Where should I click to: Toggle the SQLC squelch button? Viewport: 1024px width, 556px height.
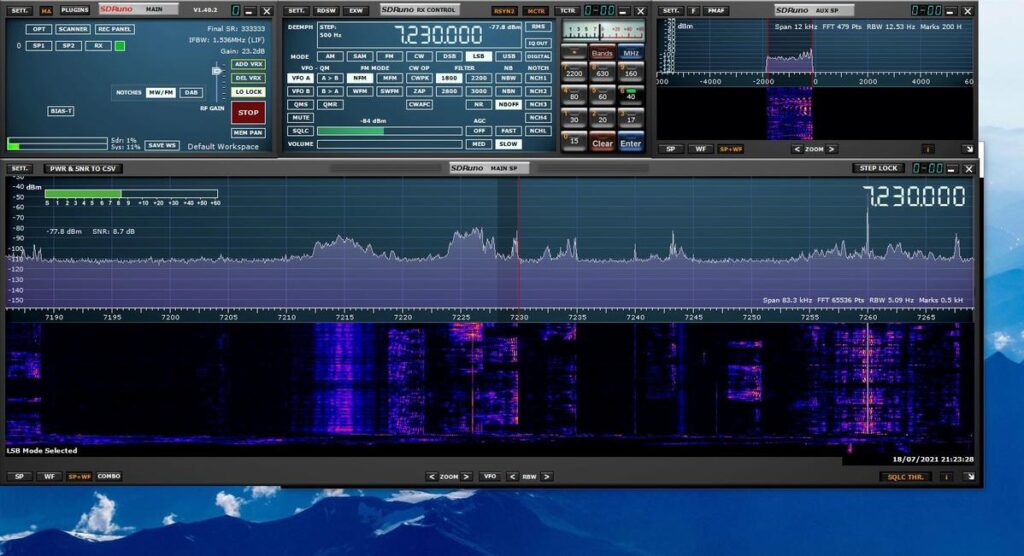click(300, 131)
